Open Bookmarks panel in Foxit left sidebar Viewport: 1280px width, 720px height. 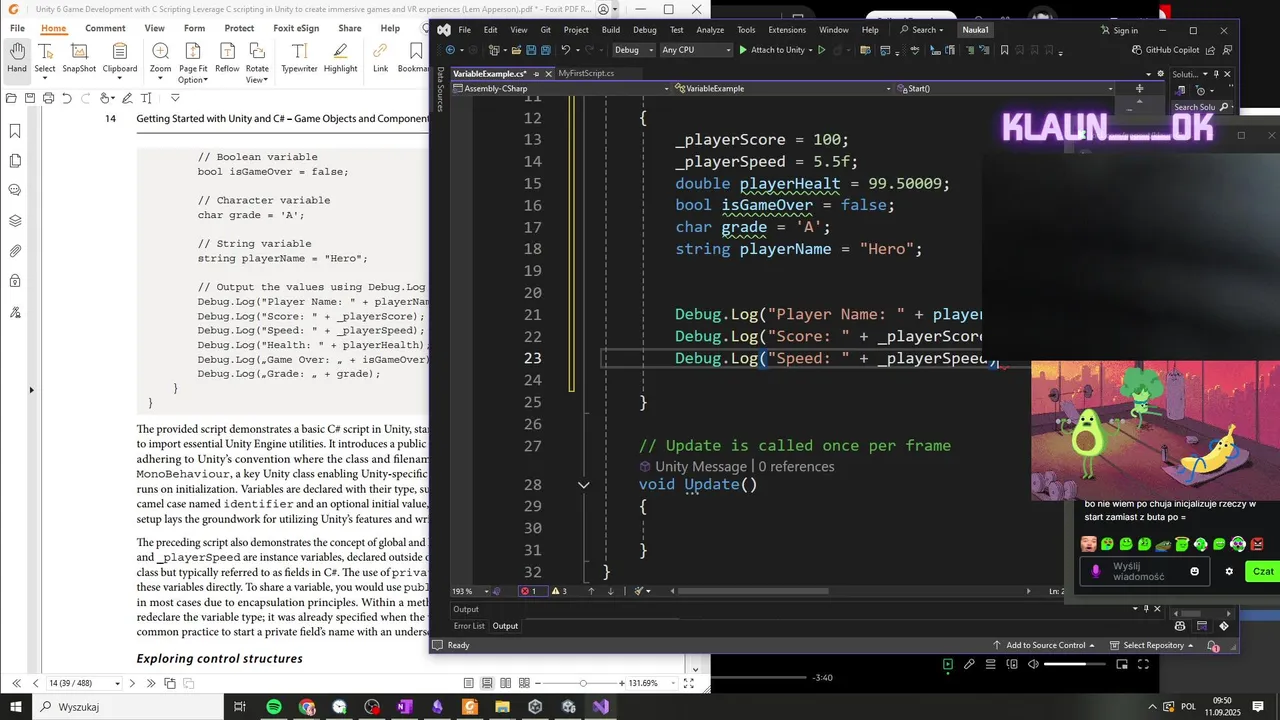click(x=15, y=131)
